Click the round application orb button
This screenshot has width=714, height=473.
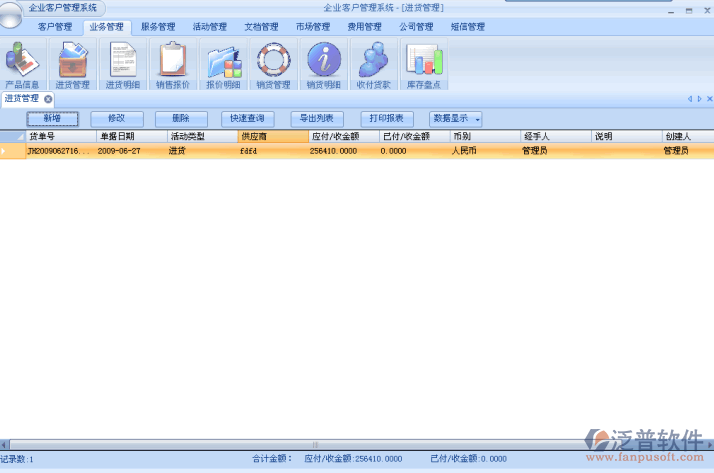tap(10, 15)
